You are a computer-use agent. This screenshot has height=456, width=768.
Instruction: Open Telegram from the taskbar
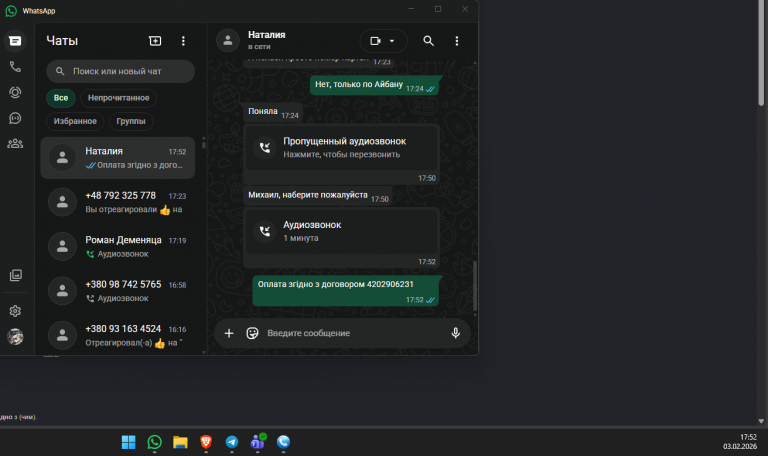(232, 442)
